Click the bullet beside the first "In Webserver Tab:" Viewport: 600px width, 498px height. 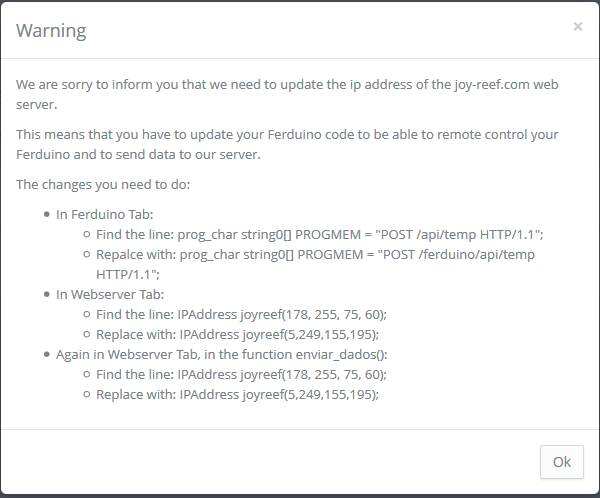click(47, 294)
